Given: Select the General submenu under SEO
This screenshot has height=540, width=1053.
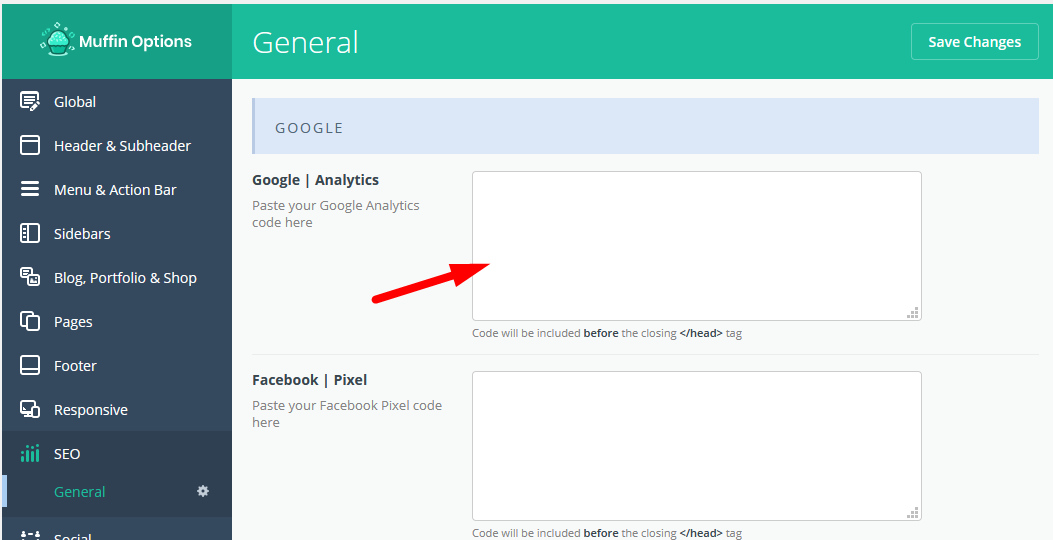Looking at the screenshot, I should pyautogui.click(x=79, y=492).
